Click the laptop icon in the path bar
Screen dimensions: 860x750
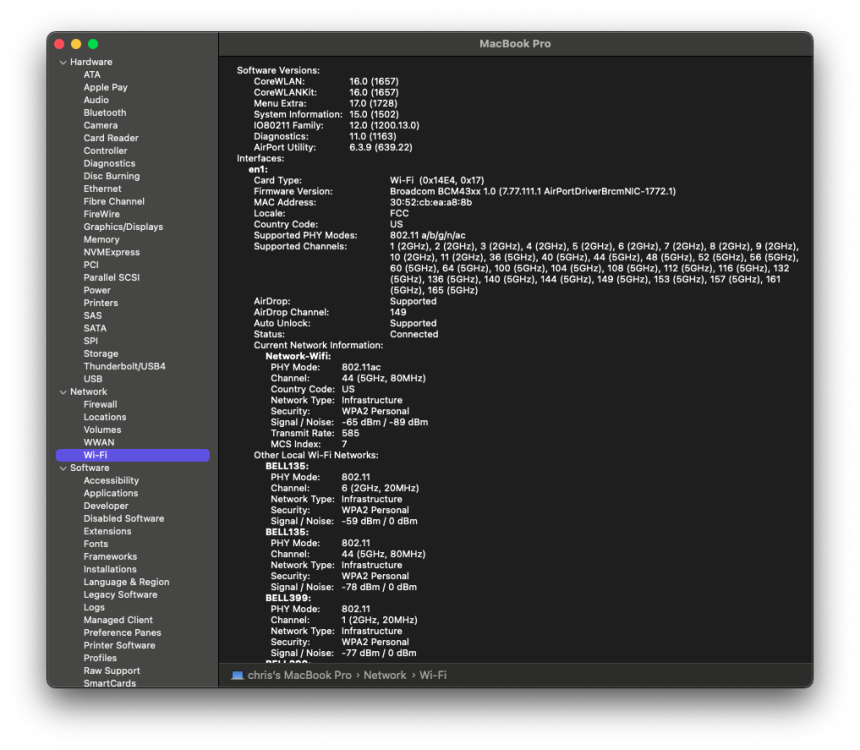tap(237, 675)
